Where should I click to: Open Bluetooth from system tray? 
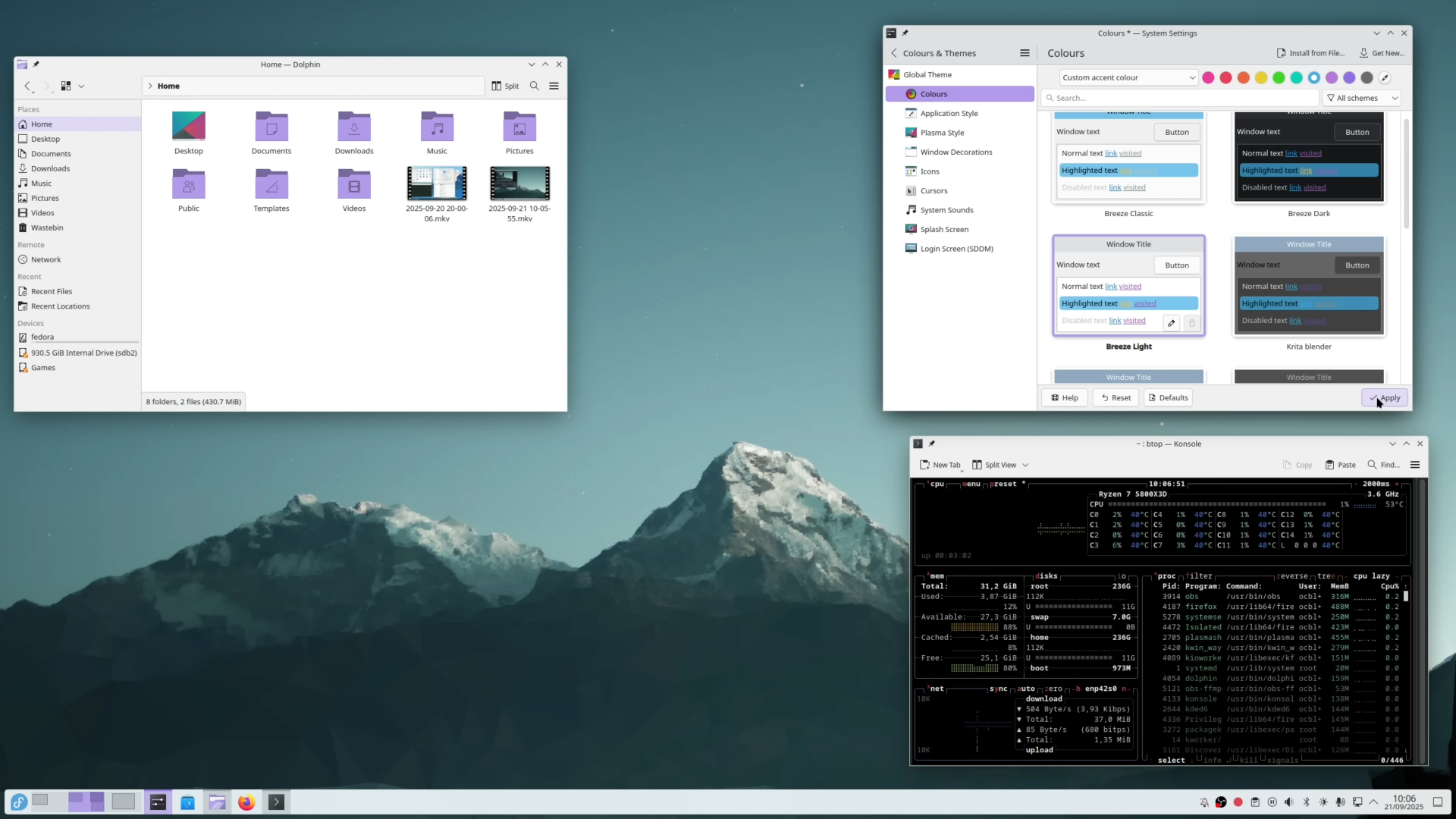1306,802
